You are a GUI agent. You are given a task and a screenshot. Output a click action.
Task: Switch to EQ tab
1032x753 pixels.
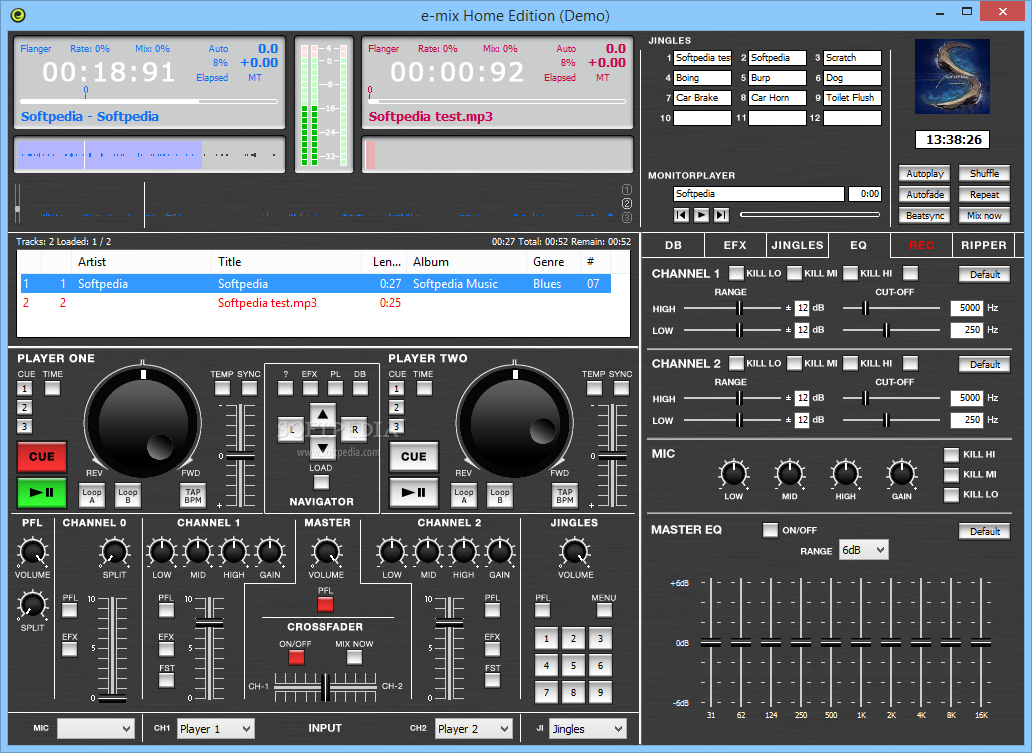(x=858, y=245)
